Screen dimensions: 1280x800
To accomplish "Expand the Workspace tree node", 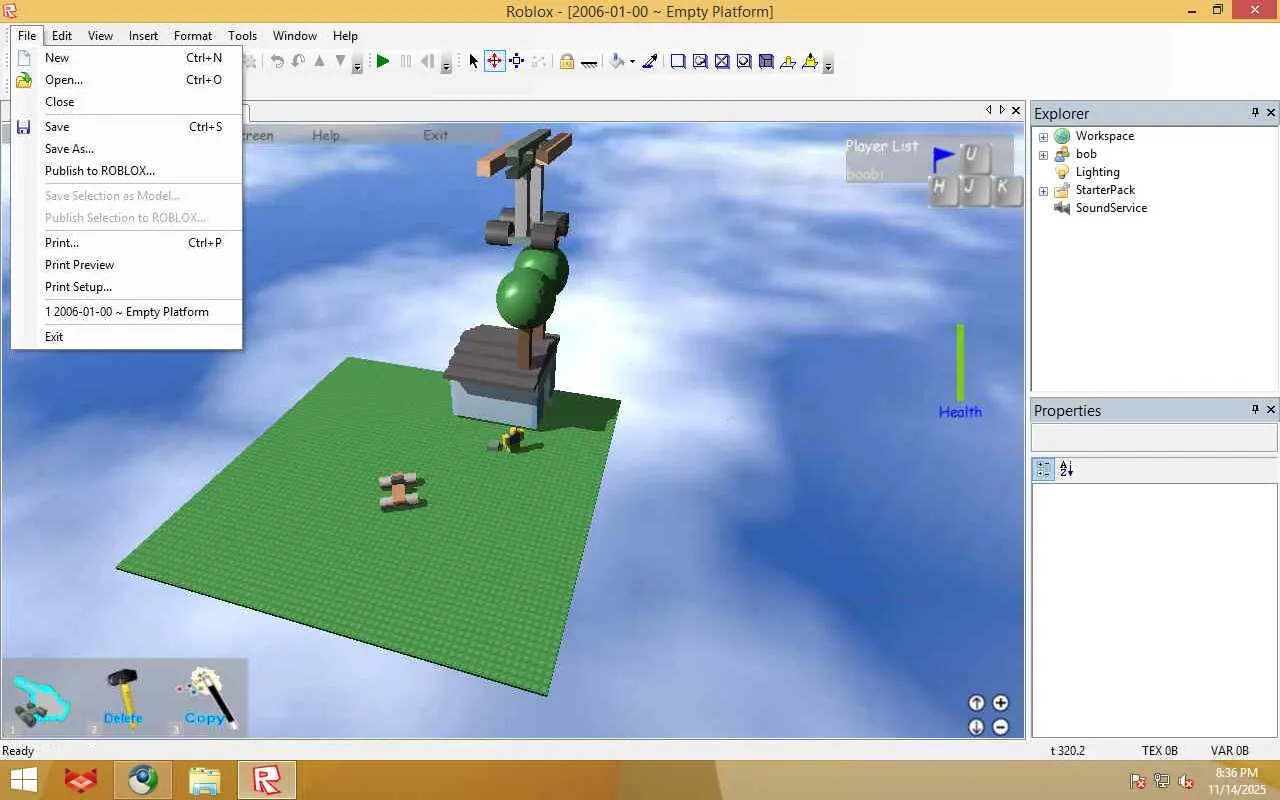I will tap(1043, 137).
